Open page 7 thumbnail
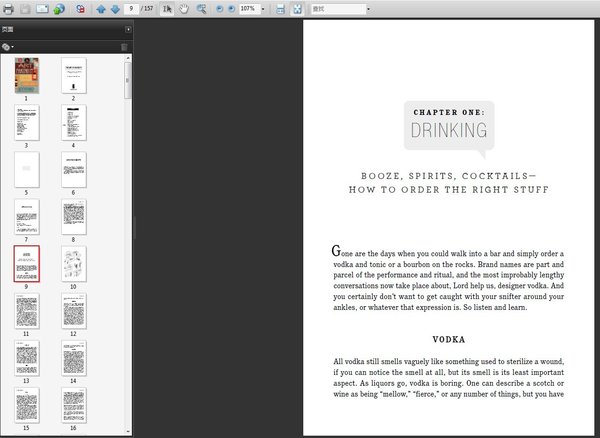 [27, 217]
